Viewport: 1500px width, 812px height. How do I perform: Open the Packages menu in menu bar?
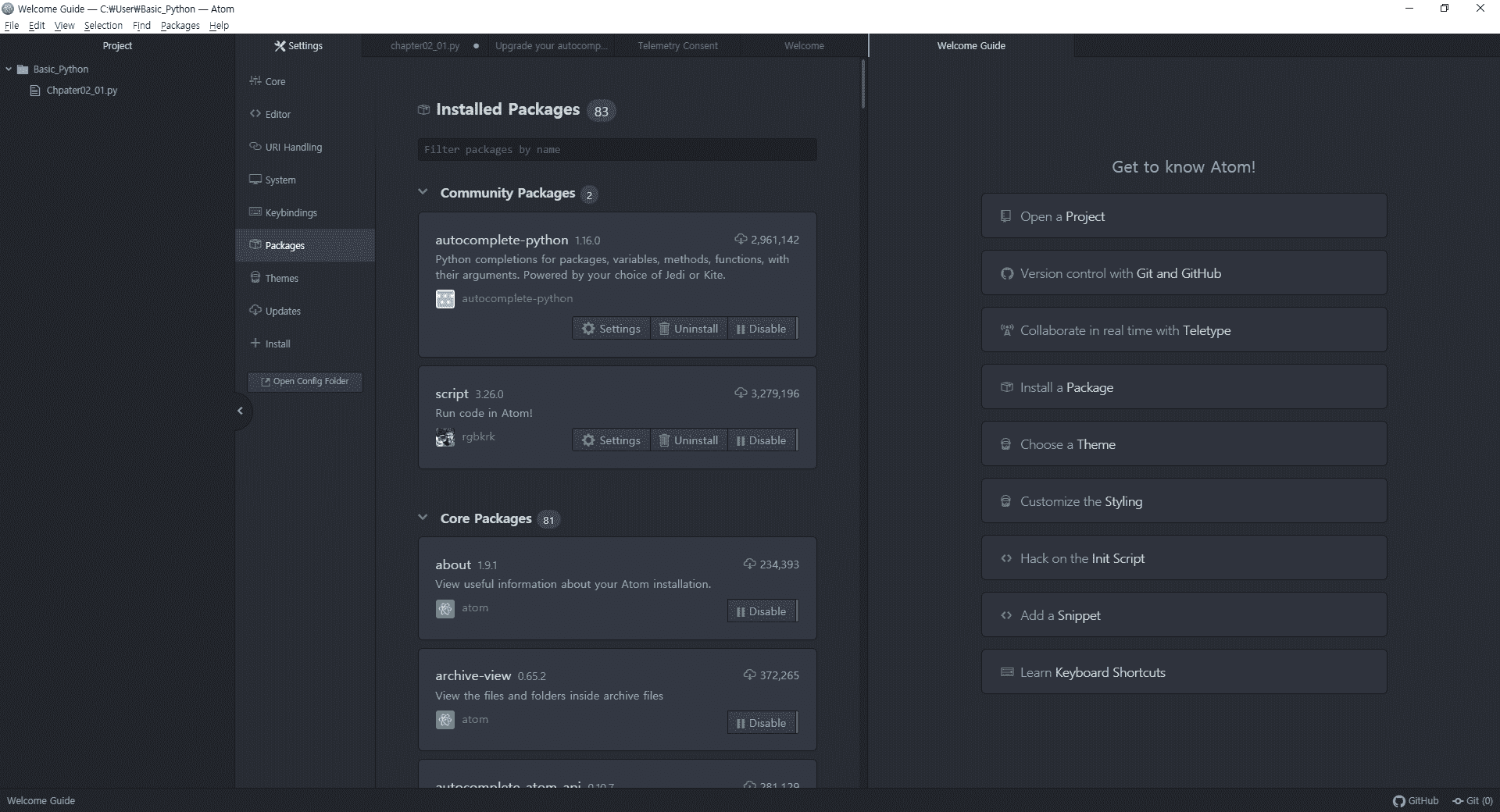(180, 26)
